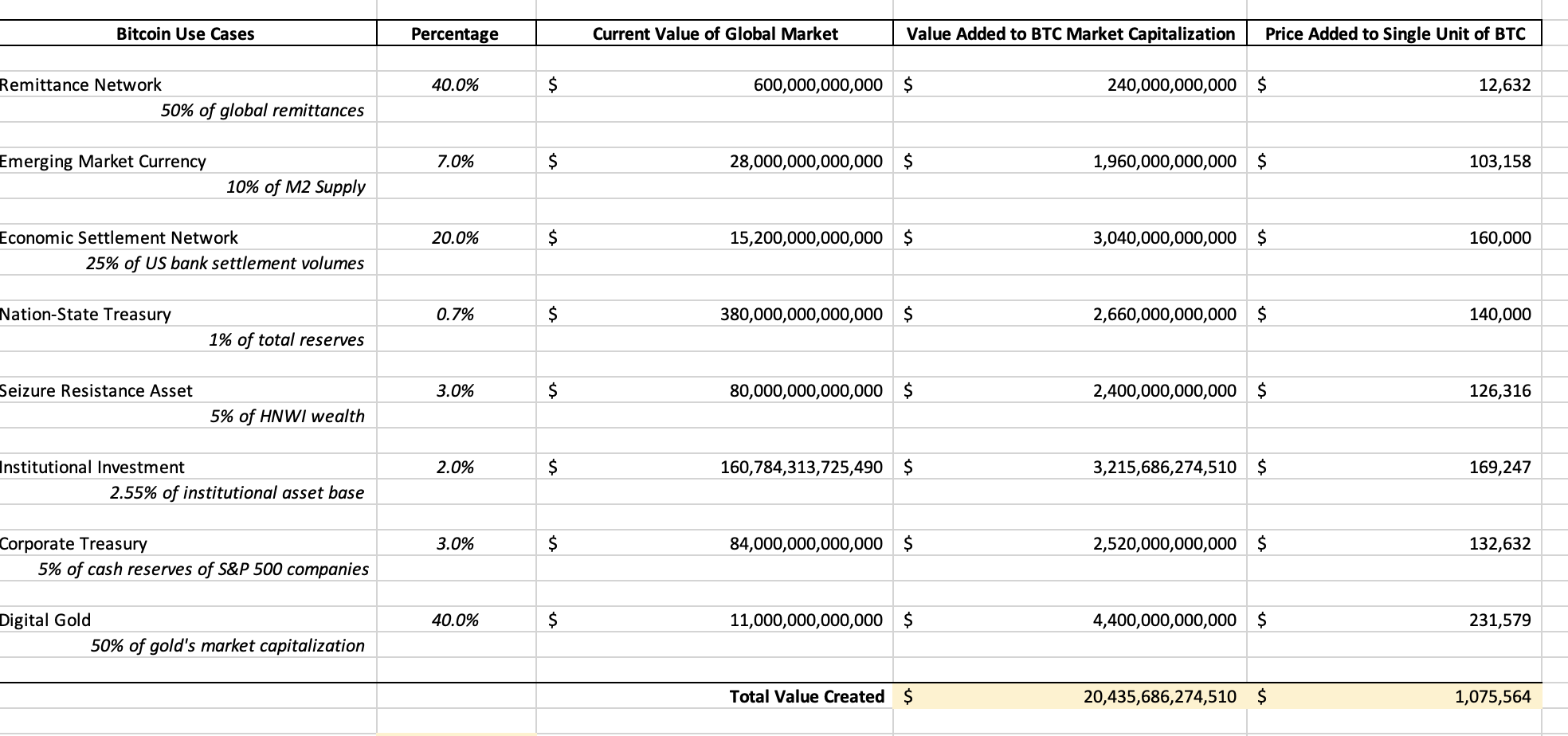Click the Corporate Treasury 2,520,000,000,000 cell
This screenshot has height=736, width=1568.
1070,543
